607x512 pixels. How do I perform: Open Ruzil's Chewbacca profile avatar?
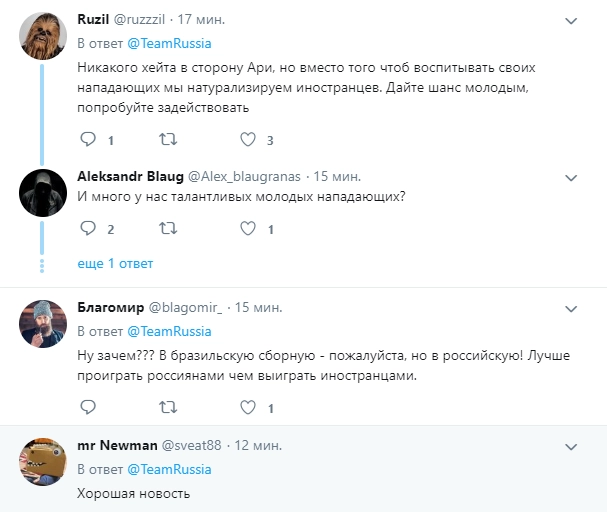[41, 35]
